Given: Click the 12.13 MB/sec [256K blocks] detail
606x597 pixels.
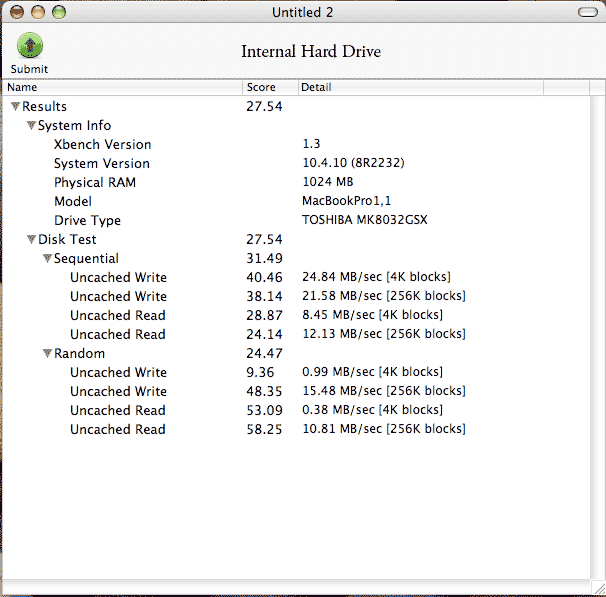Looking at the screenshot, I should (384, 333).
